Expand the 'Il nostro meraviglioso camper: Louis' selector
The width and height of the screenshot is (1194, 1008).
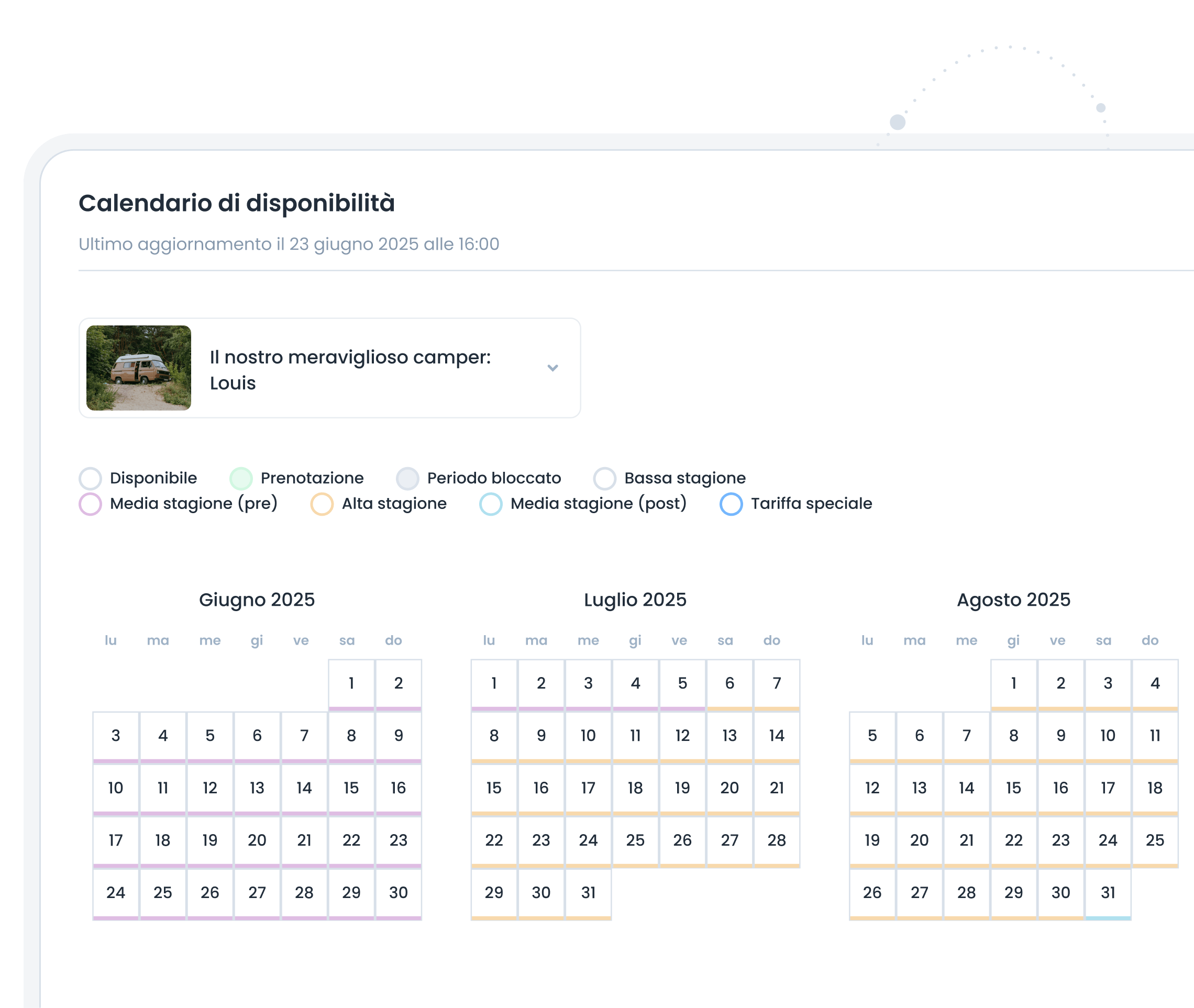click(x=552, y=368)
